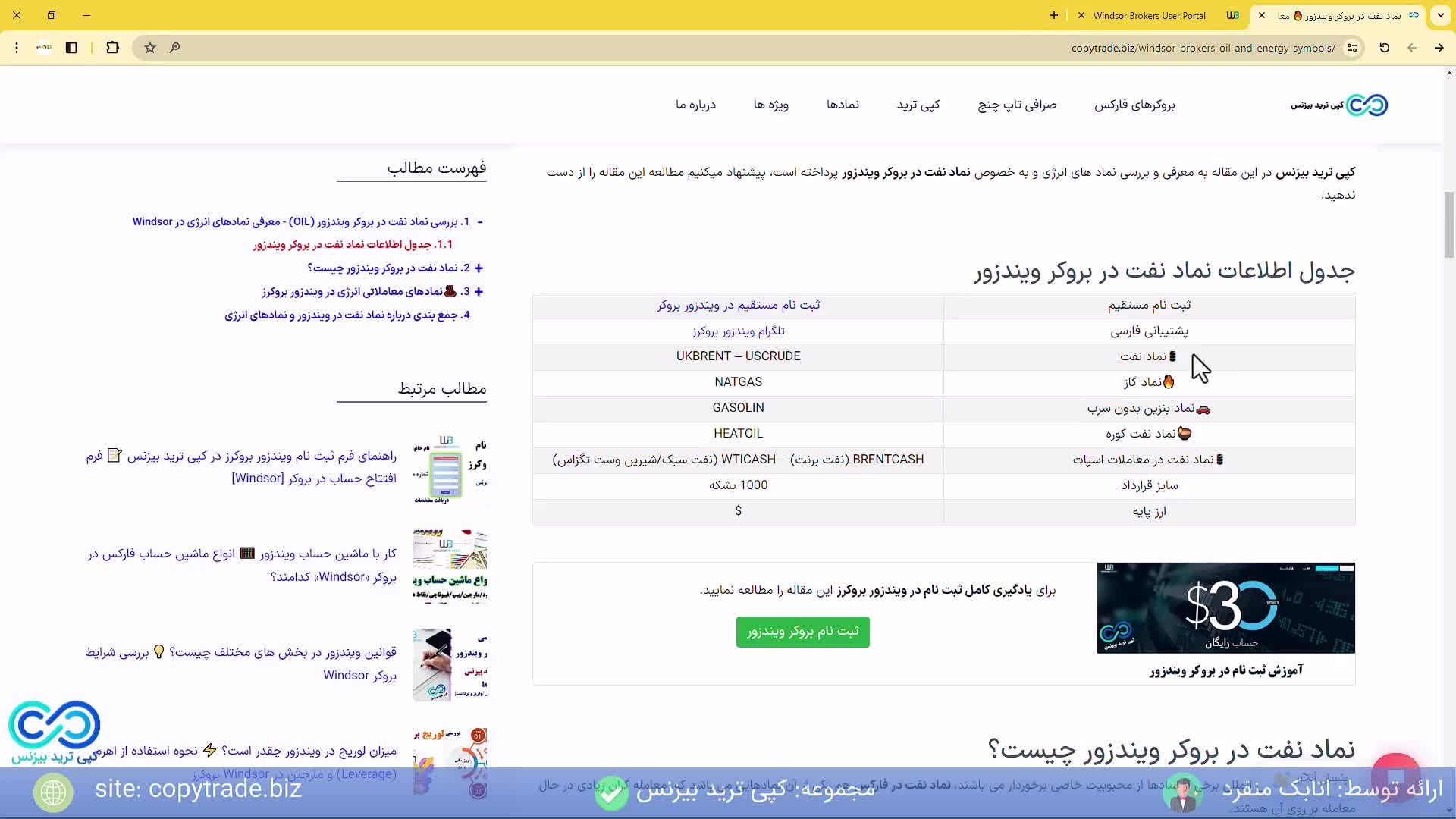Toggle the browser side panel icon
This screenshot has height=819, width=1456.
coord(71,48)
